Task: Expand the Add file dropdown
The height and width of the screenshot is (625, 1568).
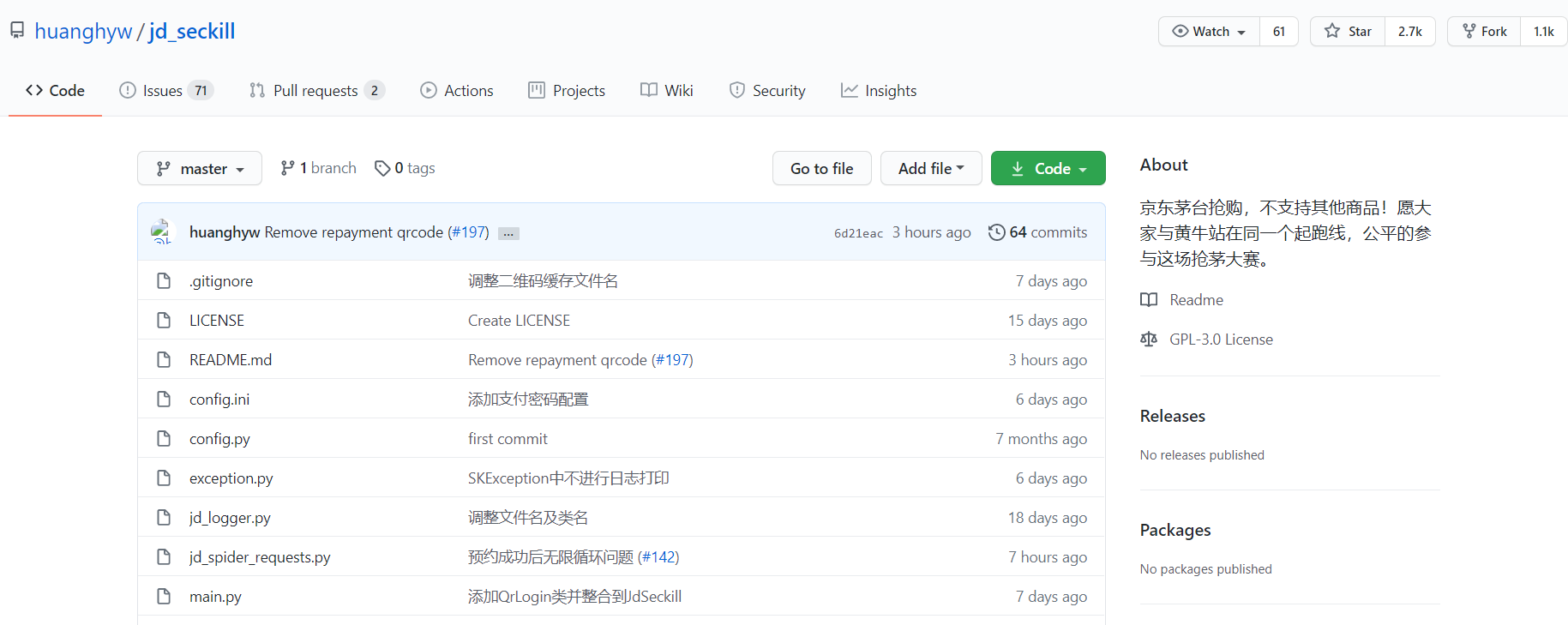Action: 931,169
